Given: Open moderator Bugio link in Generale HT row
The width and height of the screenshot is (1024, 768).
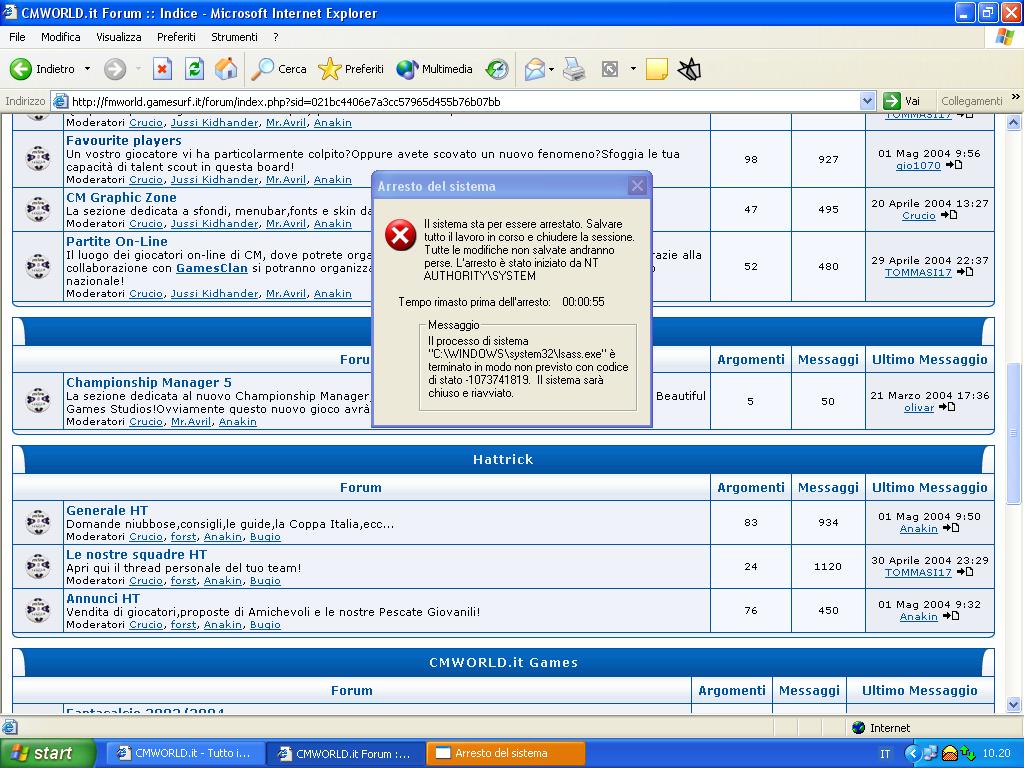Looking at the screenshot, I should click(265, 537).
